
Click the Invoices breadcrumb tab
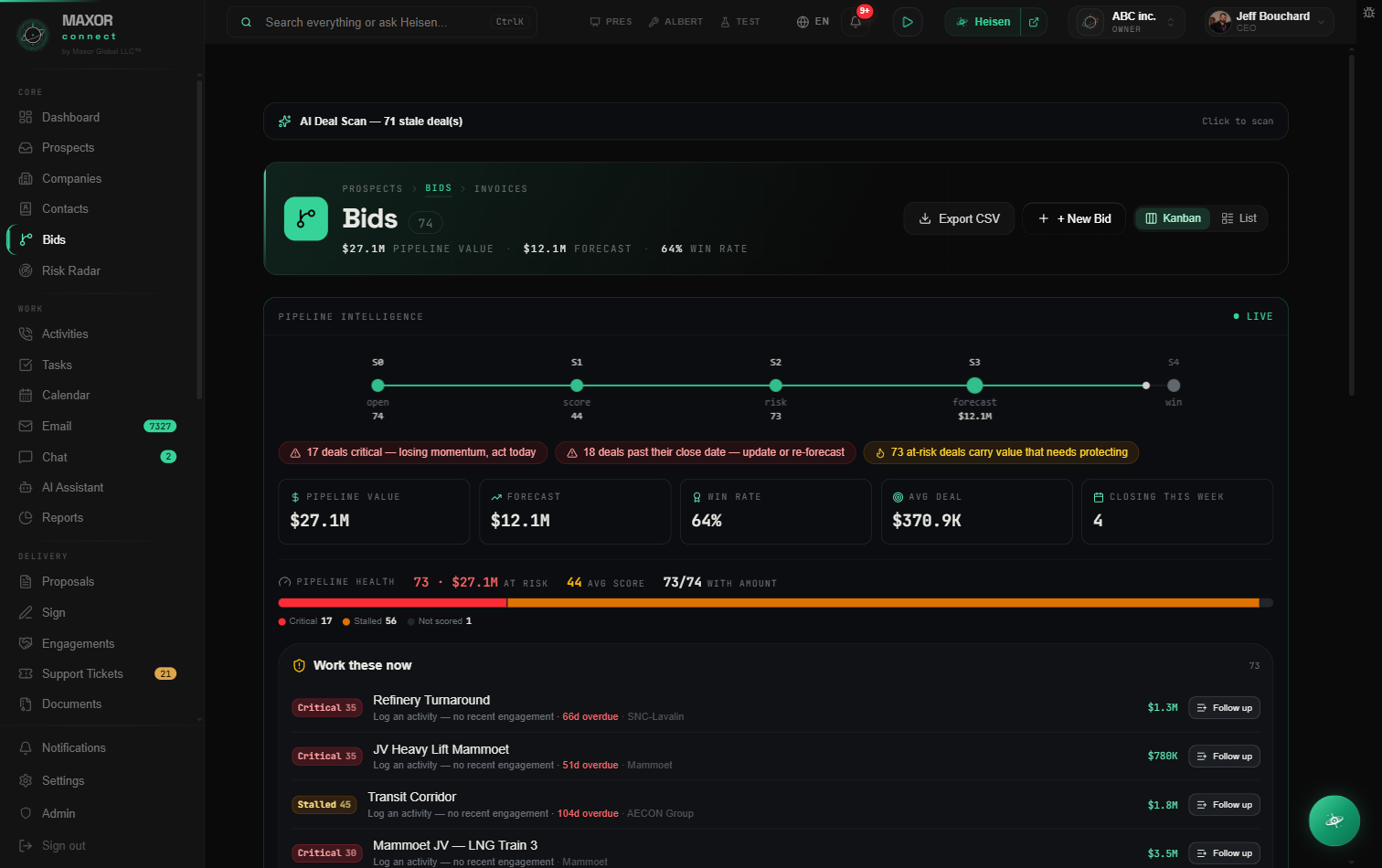(501, 189)
